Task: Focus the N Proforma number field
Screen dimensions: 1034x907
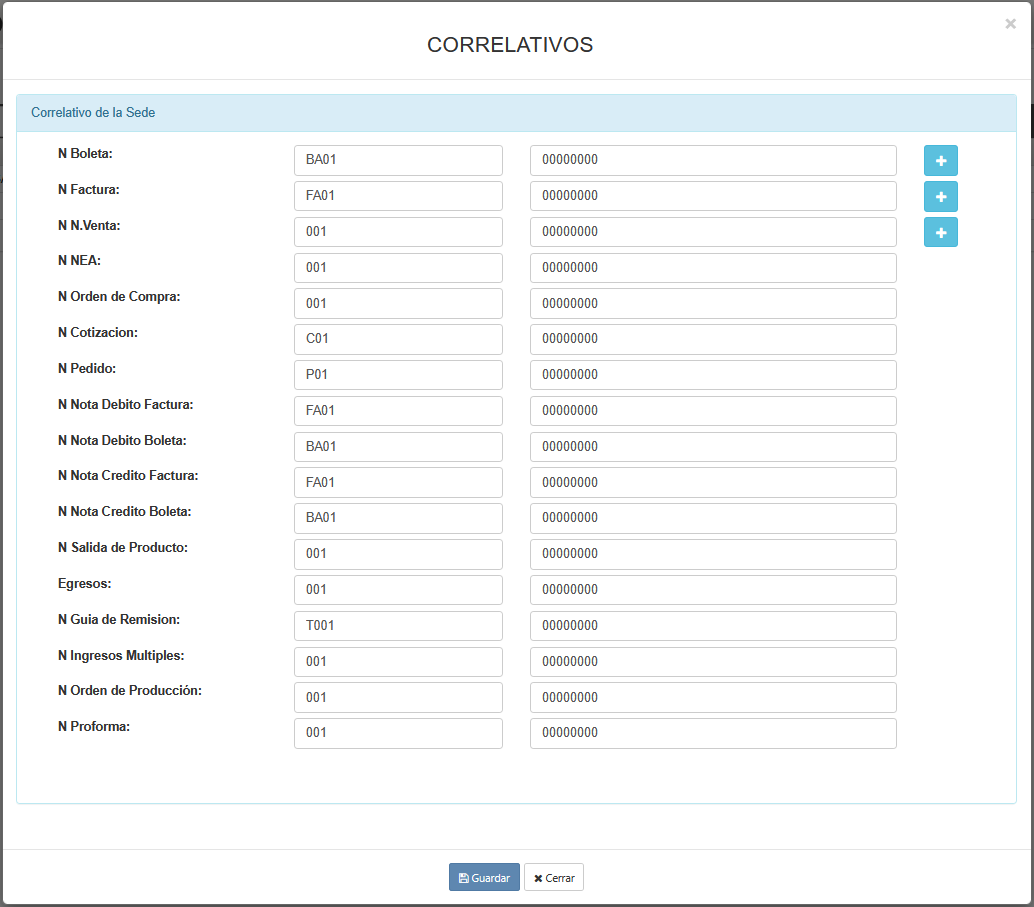Action: [713, 733]
